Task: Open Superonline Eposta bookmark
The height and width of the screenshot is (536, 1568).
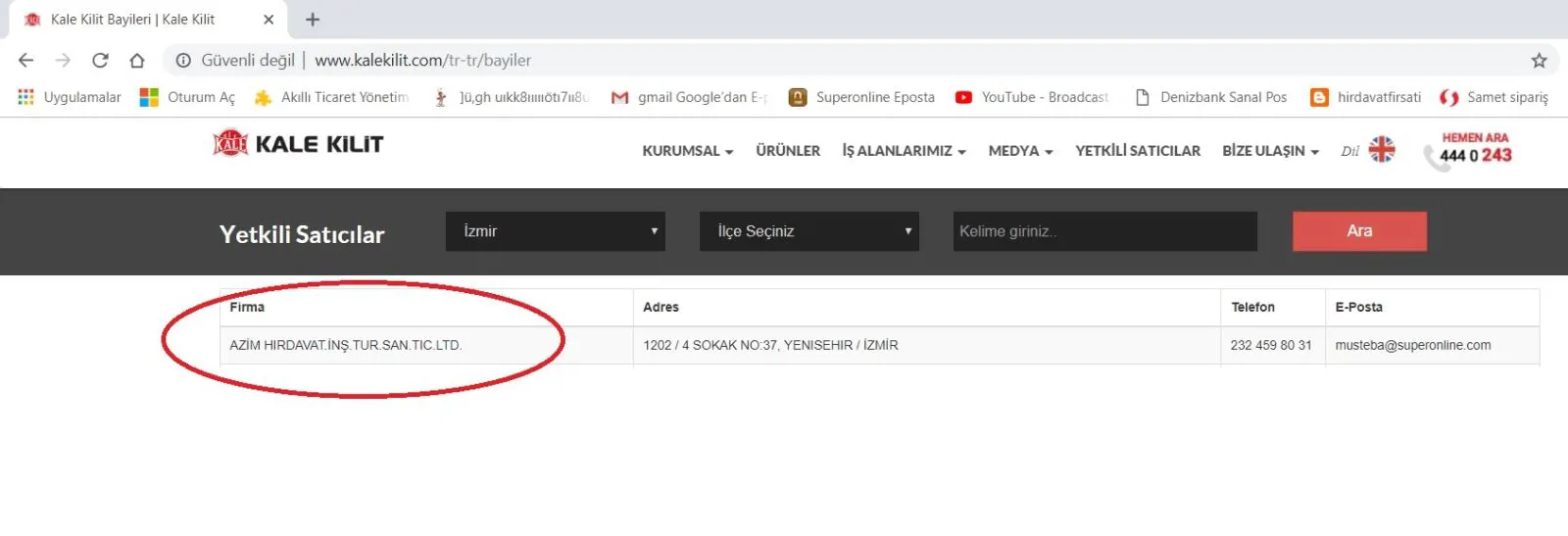Action: [862, 97]
